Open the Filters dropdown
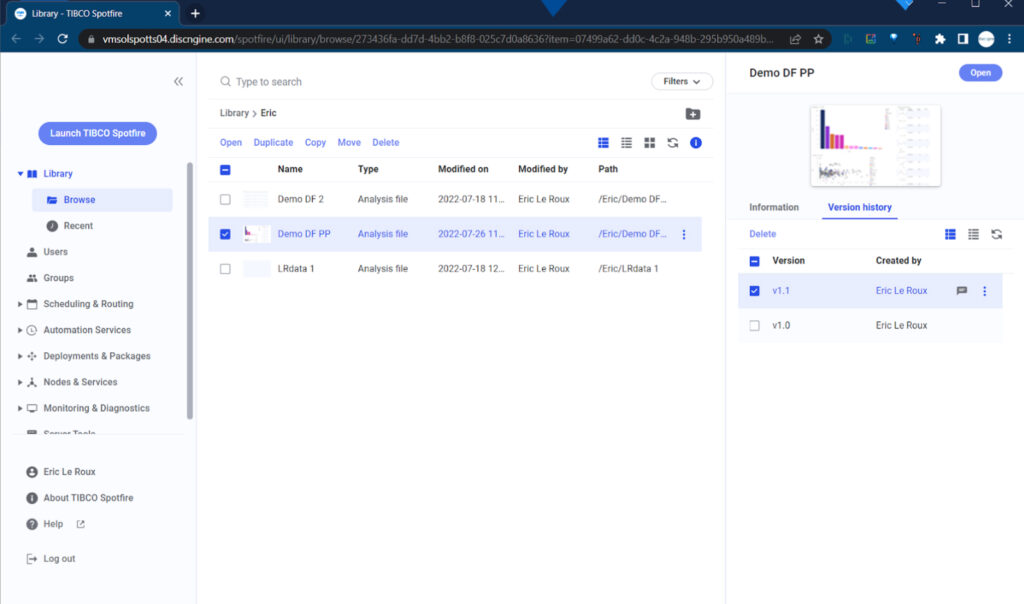This screenshot has height=604, width=1024. point(681,81)
